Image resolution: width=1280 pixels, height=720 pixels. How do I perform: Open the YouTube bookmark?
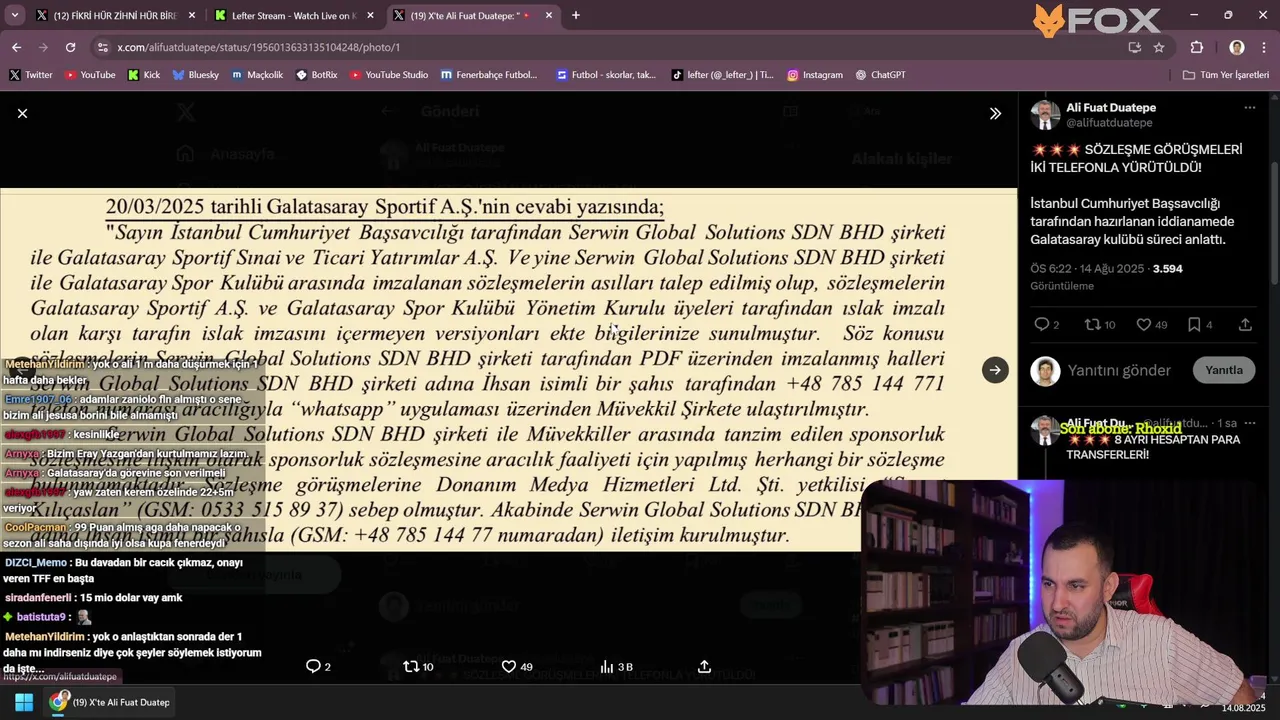(90, 75)
